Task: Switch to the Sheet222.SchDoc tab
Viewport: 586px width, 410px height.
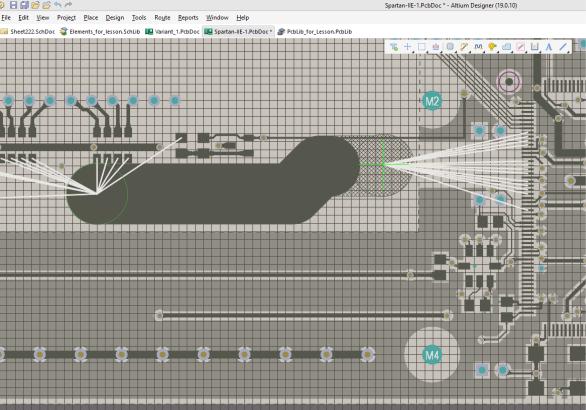Action: click(28, 32)
